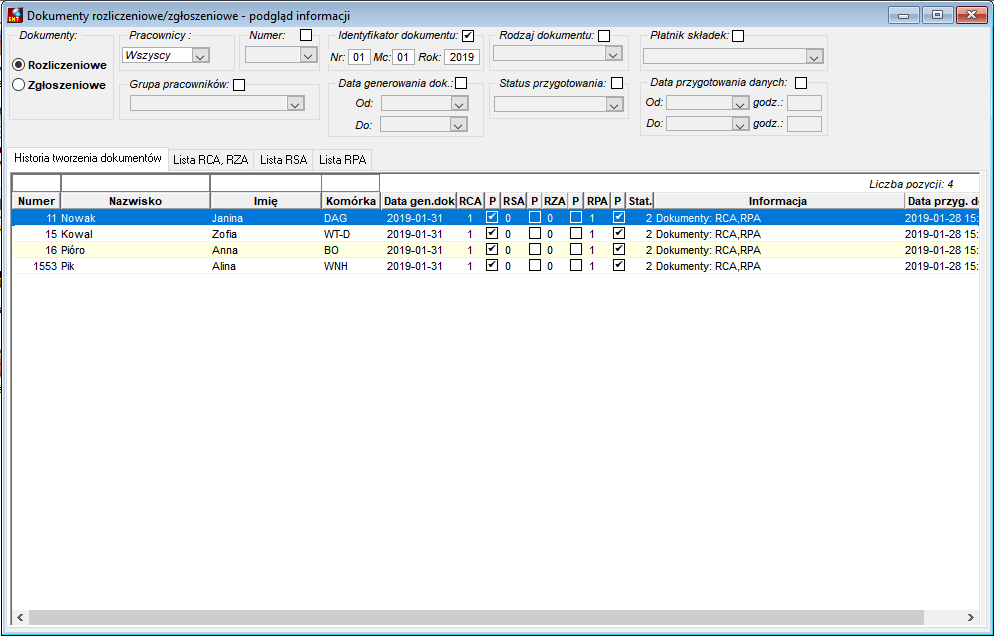
Task: Expand the Płatnik składek dropdown
Action: 815,57
